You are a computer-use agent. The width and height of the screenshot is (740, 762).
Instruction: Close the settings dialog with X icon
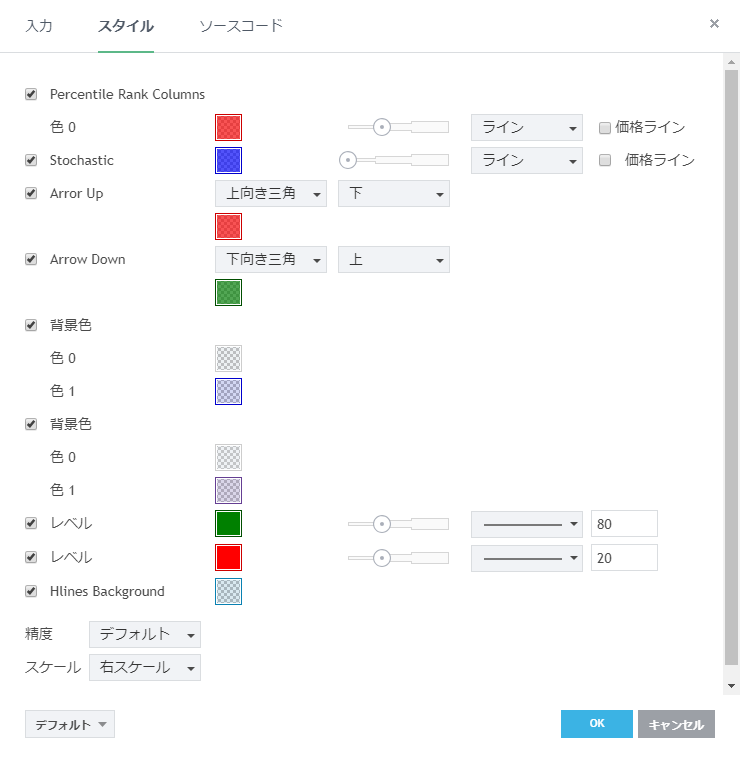pyautogui.click(x=714, y=23)
